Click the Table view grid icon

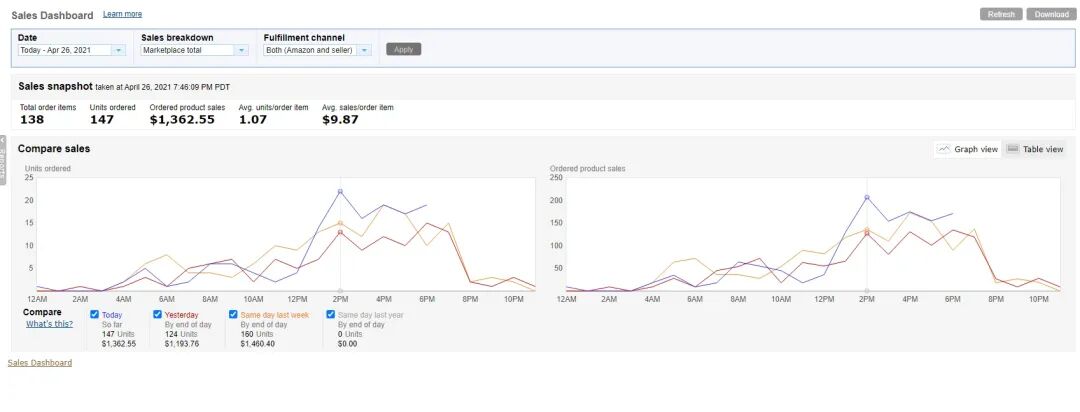click(1012, 149)
